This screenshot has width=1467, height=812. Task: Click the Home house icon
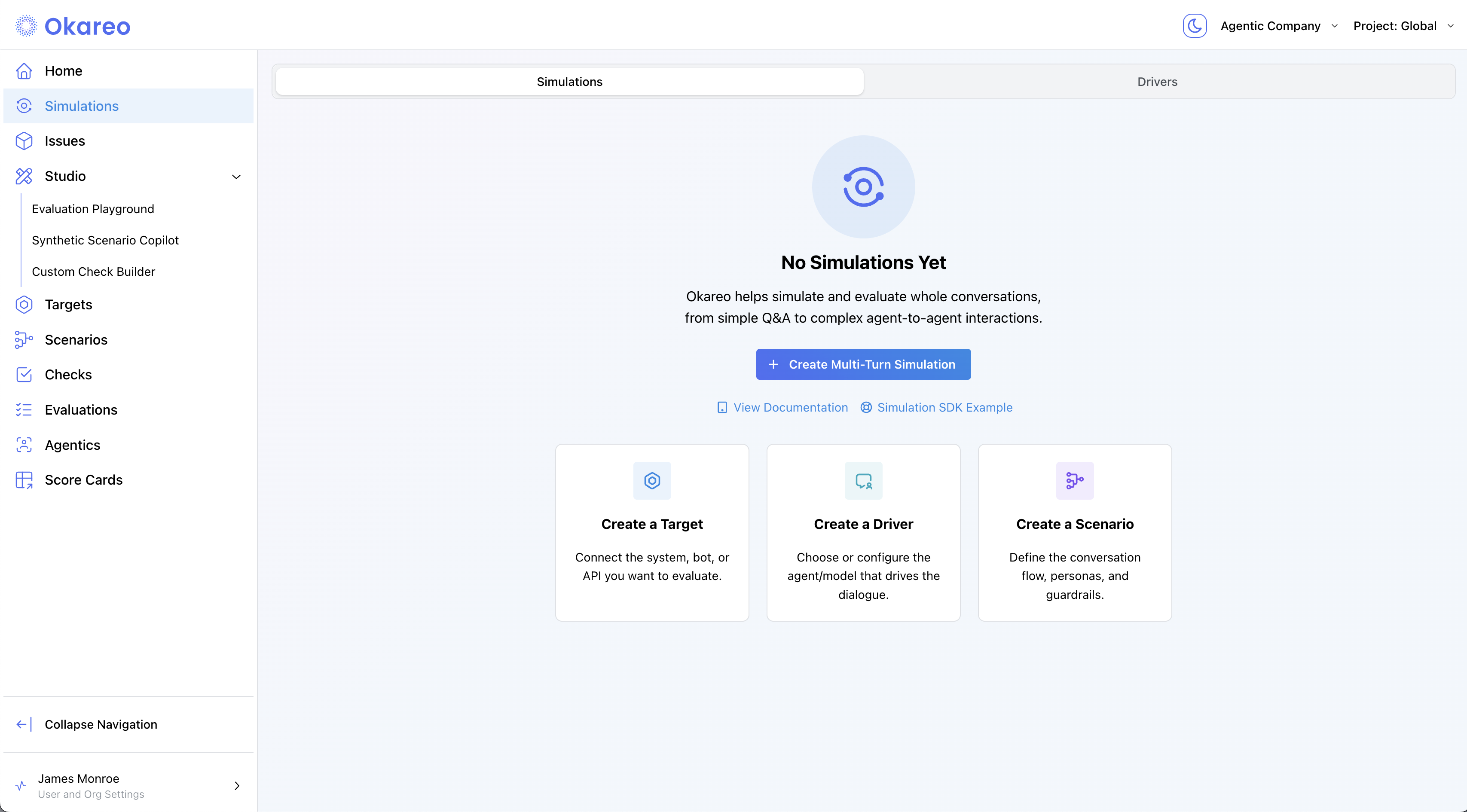(x=24, y=71)
